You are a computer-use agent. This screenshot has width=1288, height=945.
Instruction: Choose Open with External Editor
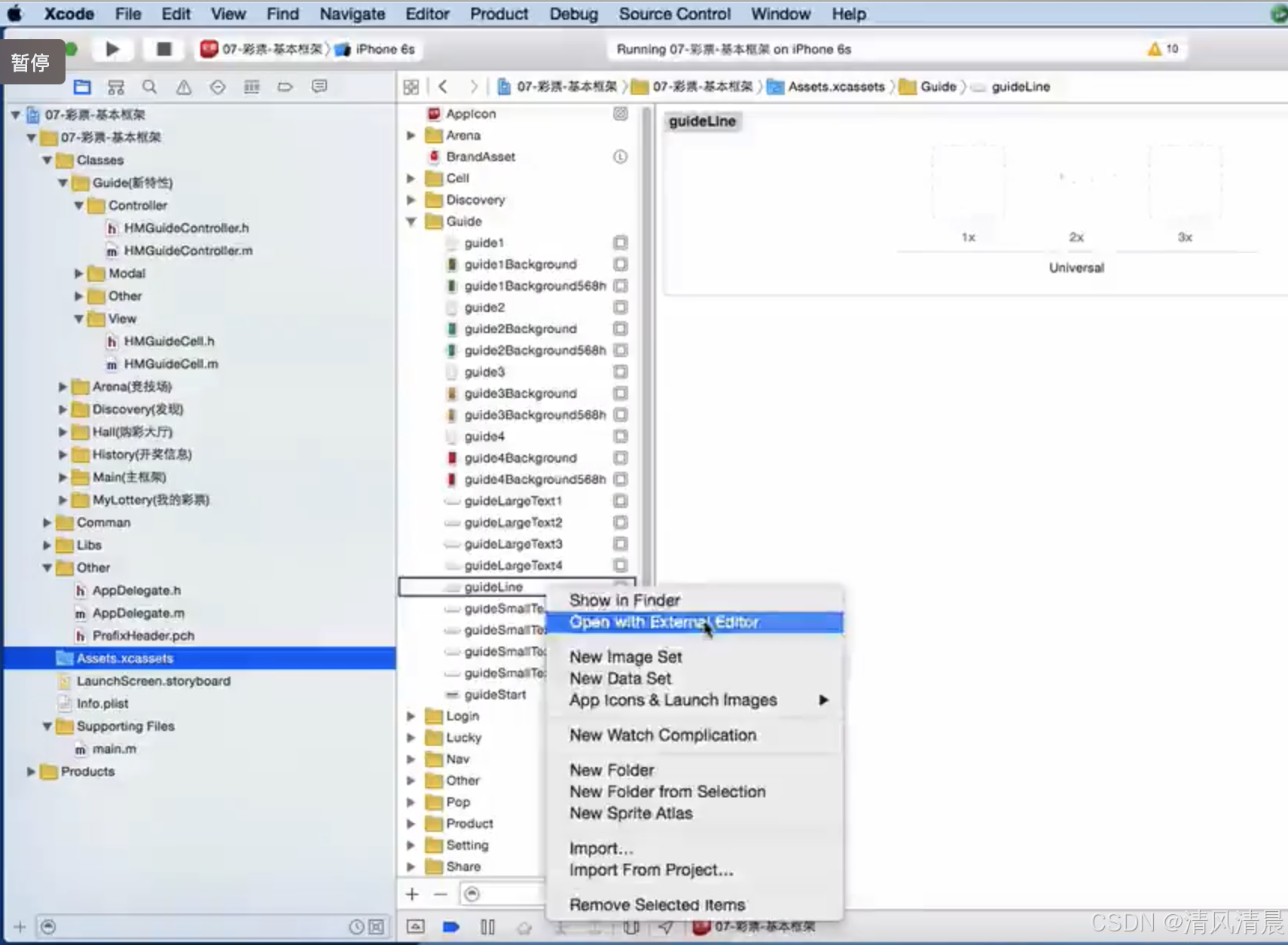pos(694,622)
